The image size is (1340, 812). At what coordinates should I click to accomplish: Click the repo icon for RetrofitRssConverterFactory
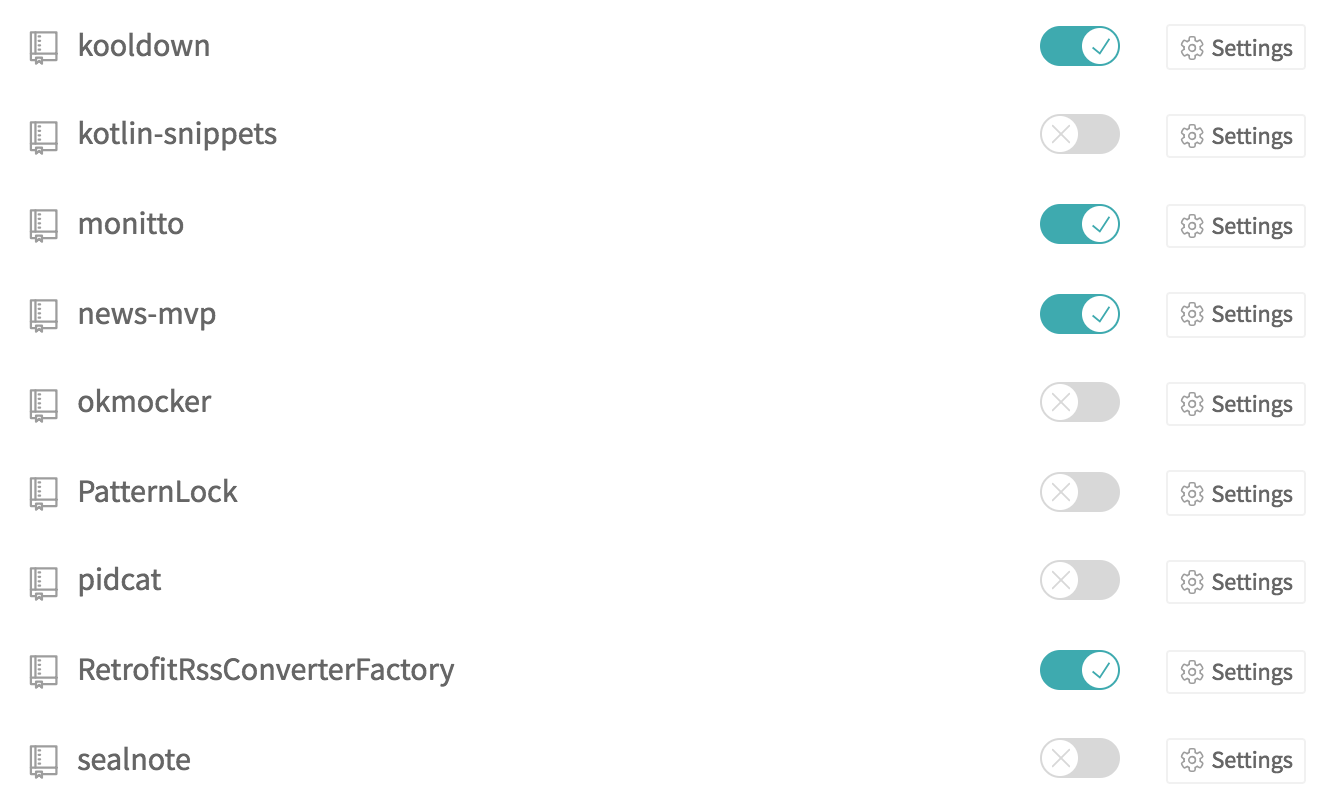pos(42,670)
